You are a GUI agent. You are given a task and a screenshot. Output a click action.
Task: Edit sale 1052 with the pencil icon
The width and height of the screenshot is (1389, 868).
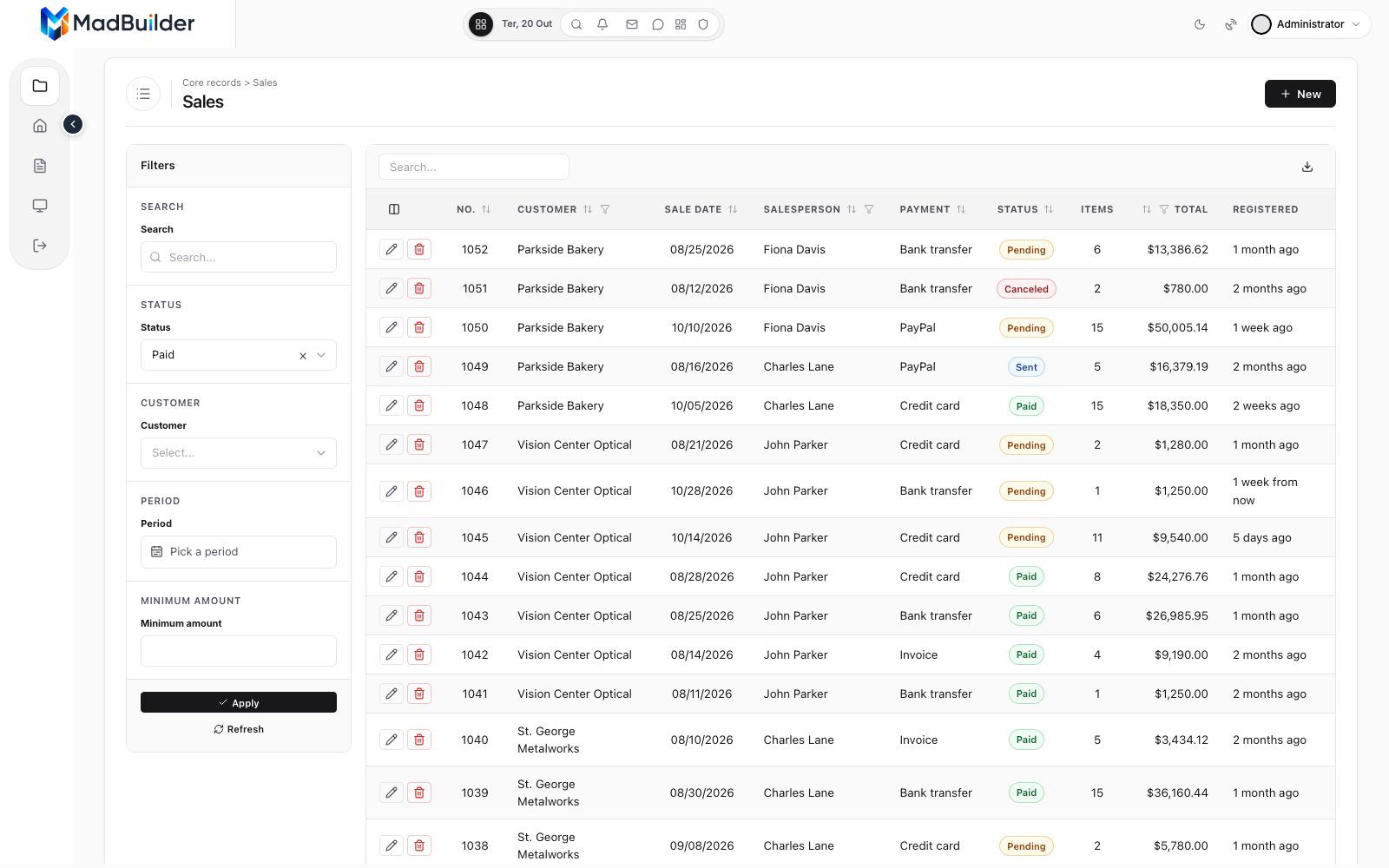tap(392, 249)
